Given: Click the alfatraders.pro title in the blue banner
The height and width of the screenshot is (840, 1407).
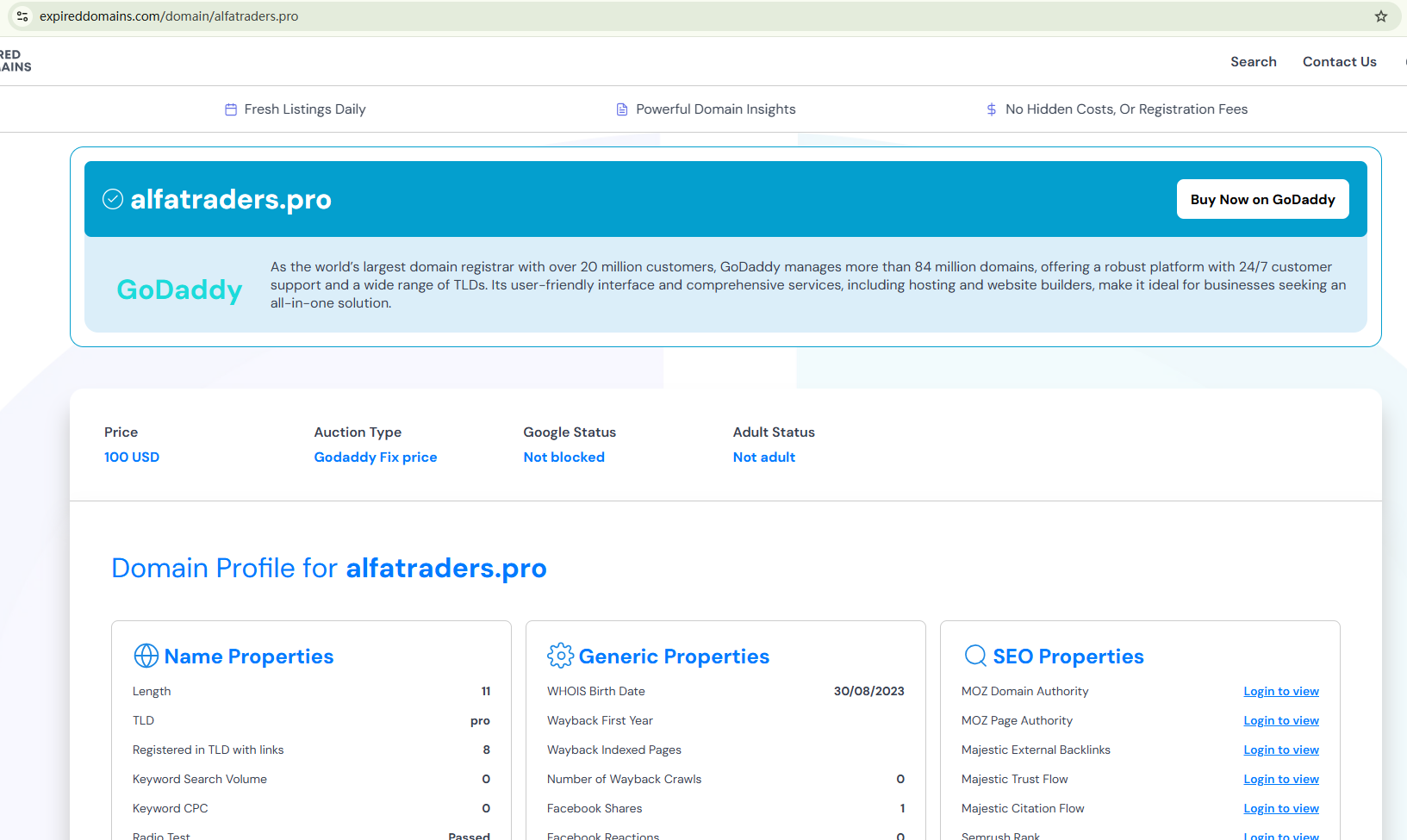Looking at the screenshot, I should coord(231,199).
